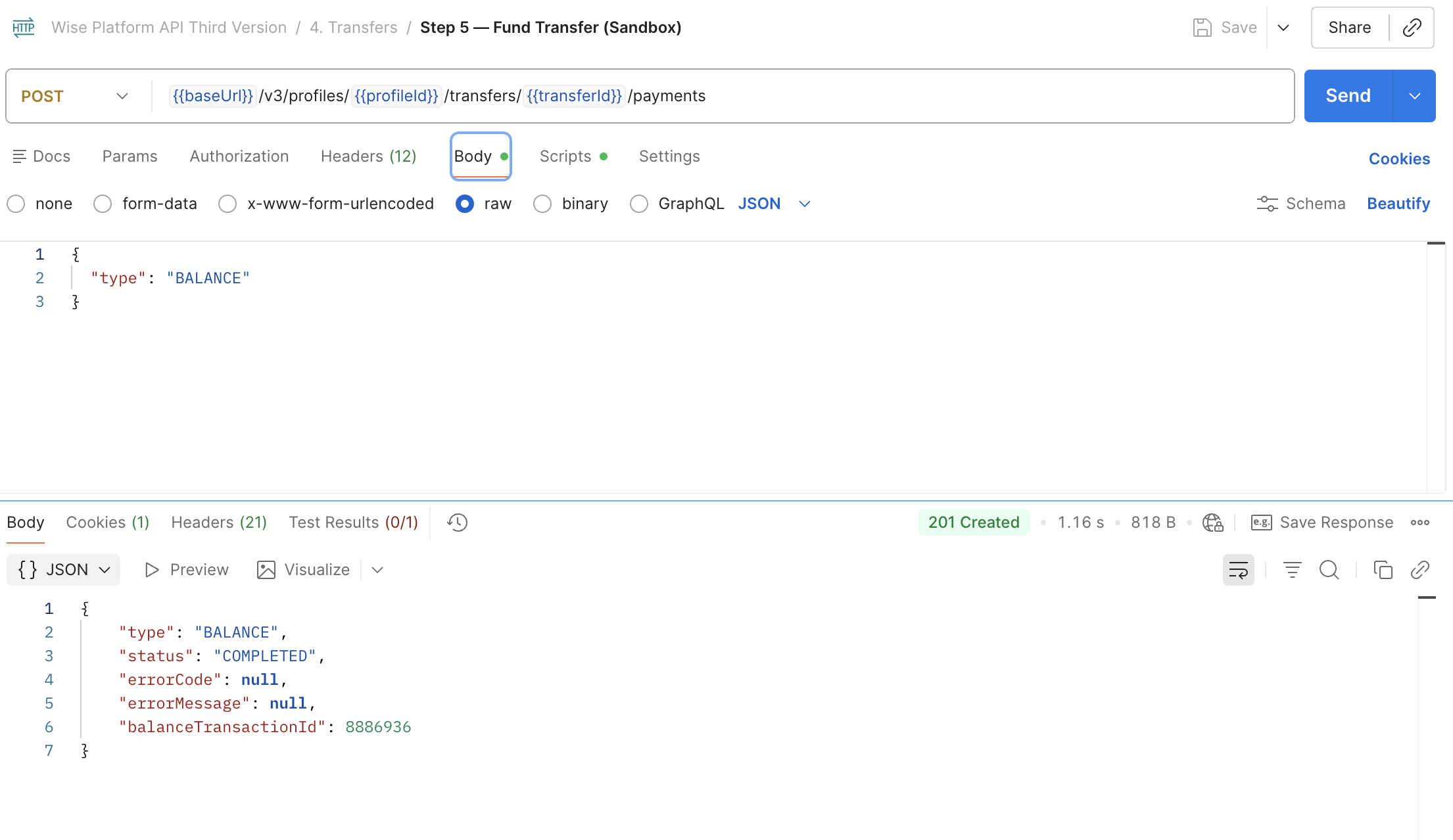Click into the request URL field

point(722,96)
